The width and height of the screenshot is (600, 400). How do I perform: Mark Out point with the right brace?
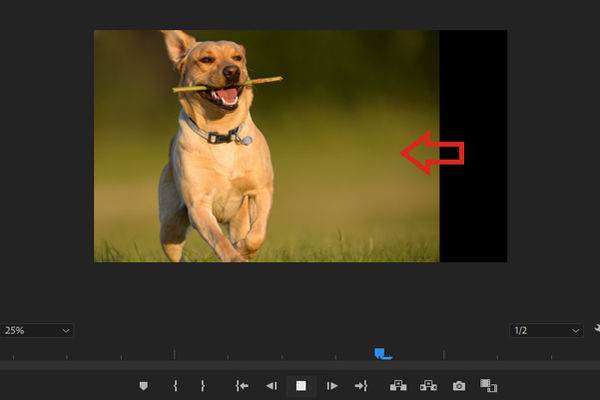coord(202,385)
